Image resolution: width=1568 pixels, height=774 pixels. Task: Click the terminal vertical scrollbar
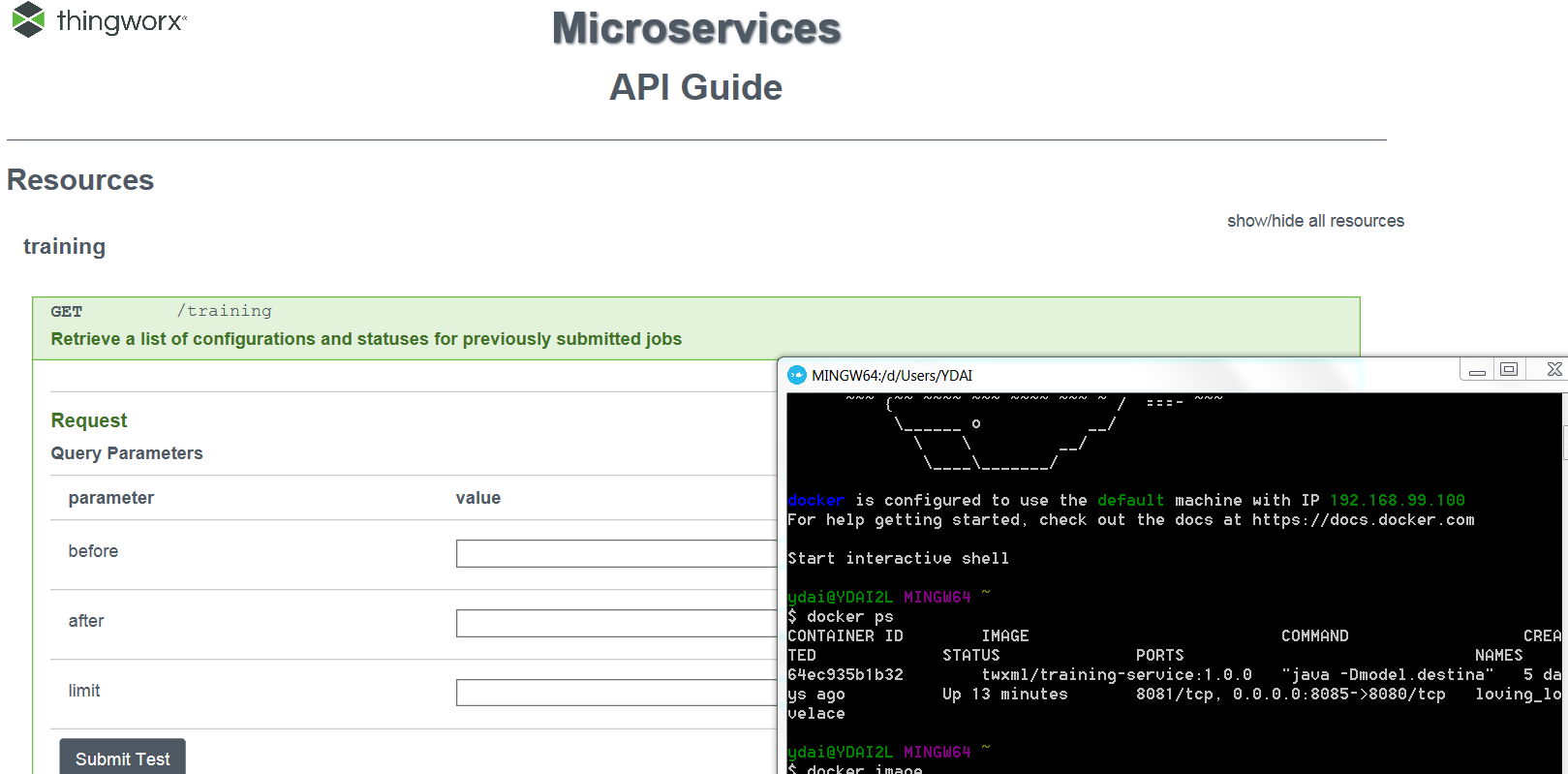pos(1564,581)
